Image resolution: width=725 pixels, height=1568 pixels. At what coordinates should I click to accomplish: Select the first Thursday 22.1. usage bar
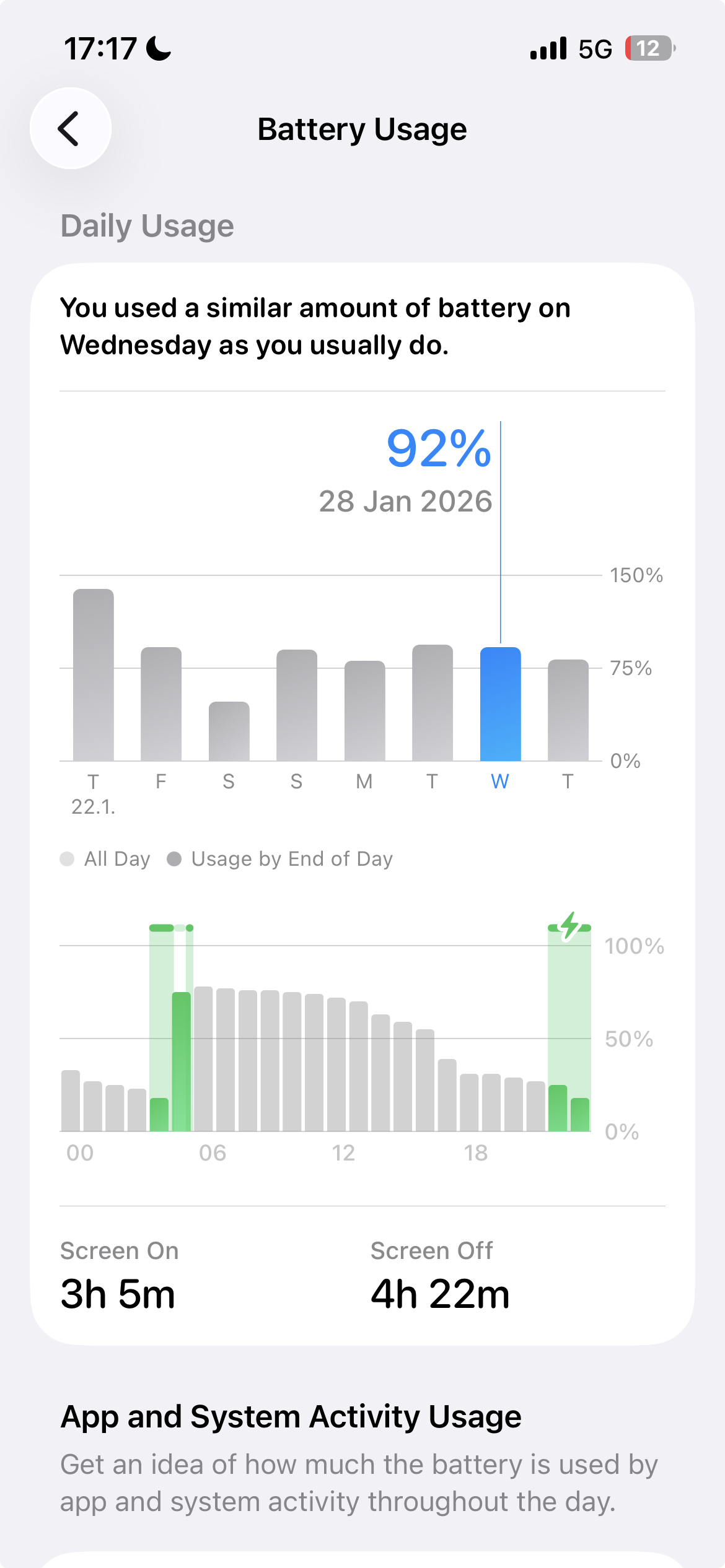94,675
